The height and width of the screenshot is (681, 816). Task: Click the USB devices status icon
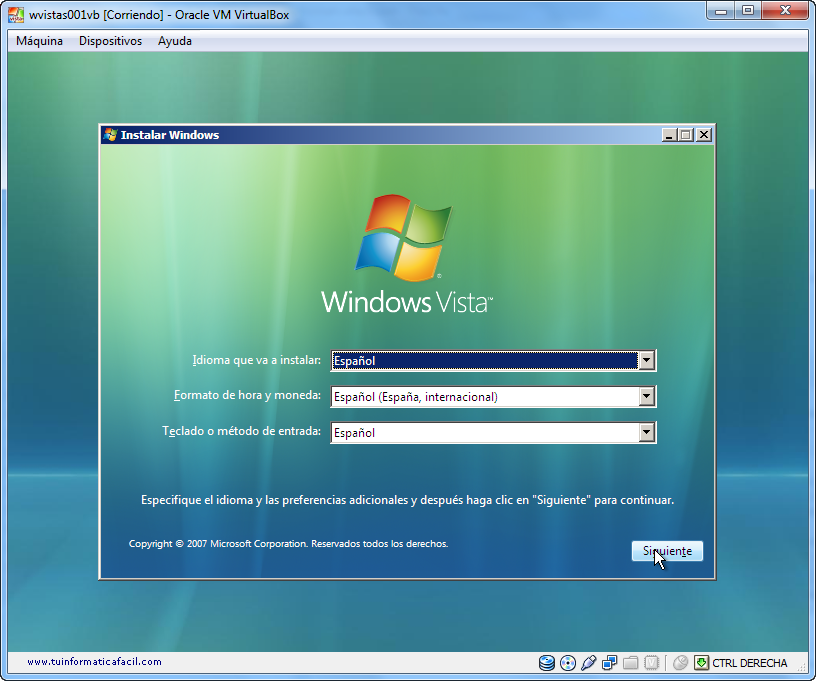589,663
